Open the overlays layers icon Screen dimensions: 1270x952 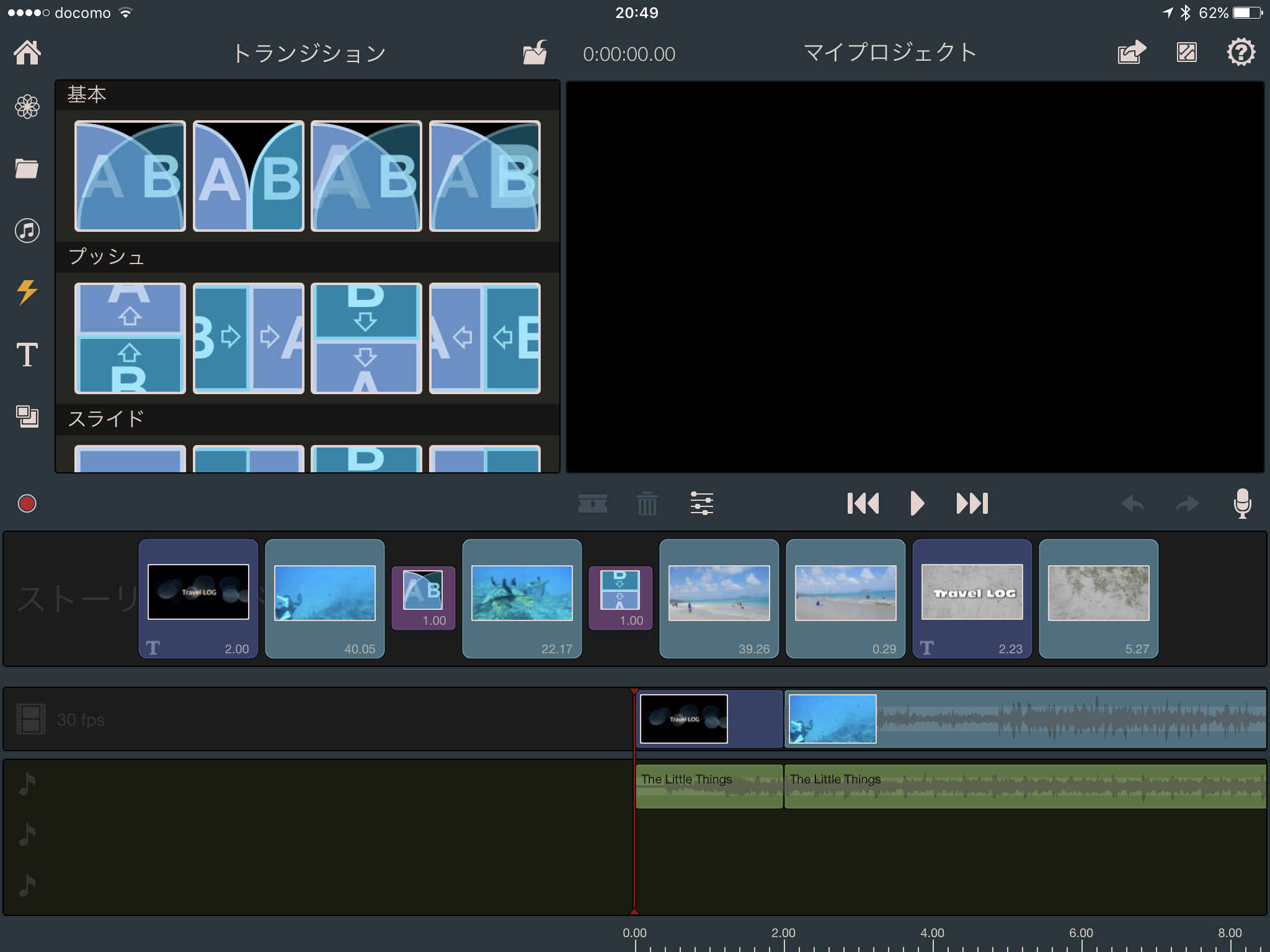point(27,416)
